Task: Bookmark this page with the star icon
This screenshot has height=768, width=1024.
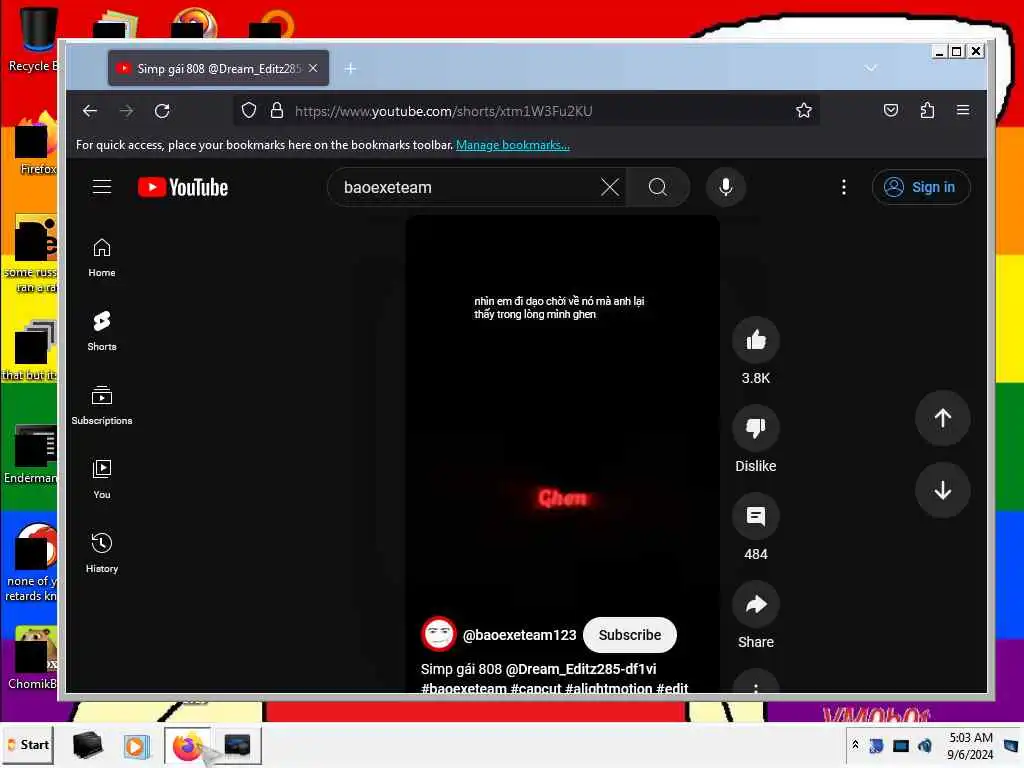Action: [804, 110]
